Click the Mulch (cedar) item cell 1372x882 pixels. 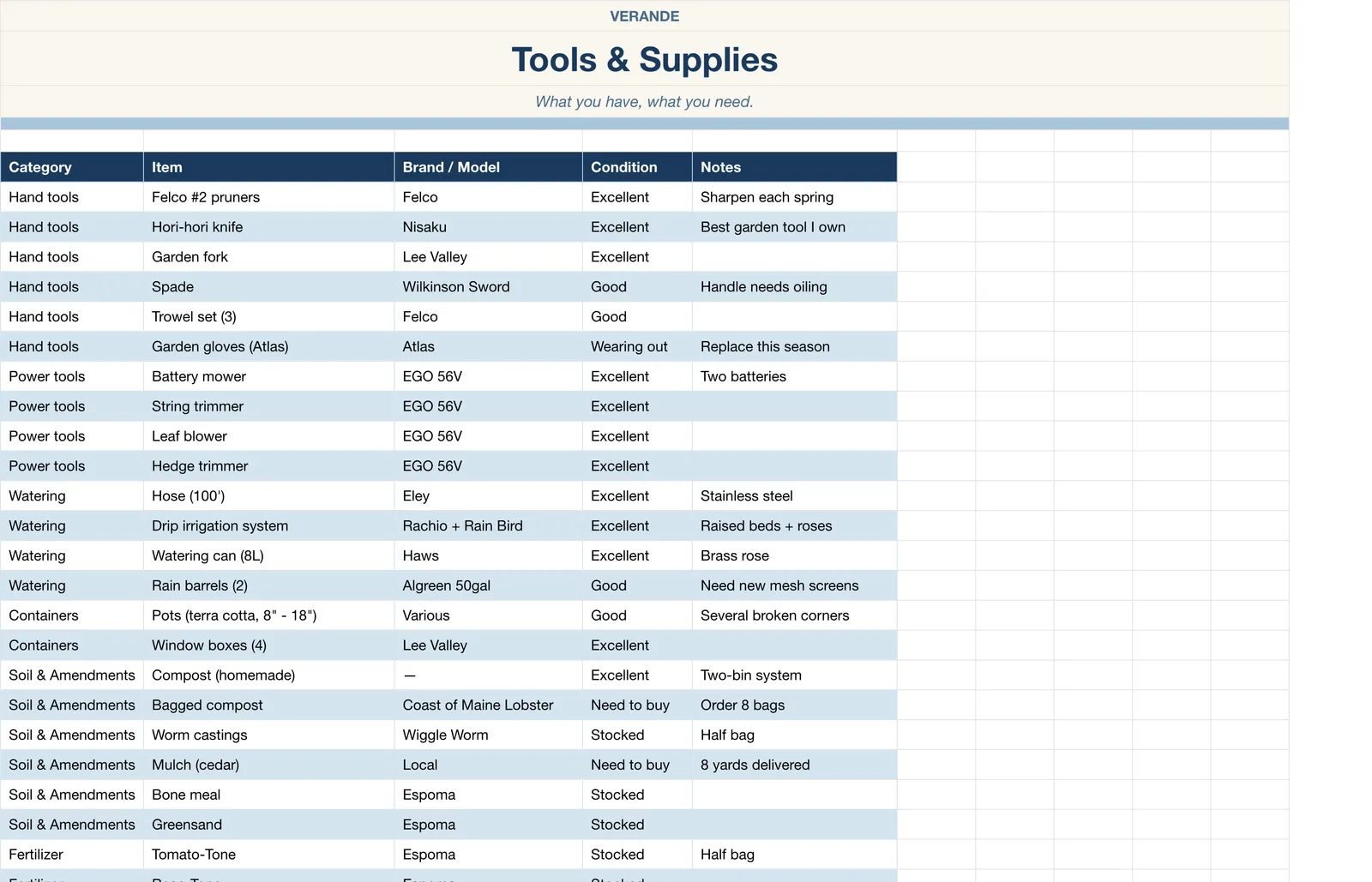click(x=268, y=765)
